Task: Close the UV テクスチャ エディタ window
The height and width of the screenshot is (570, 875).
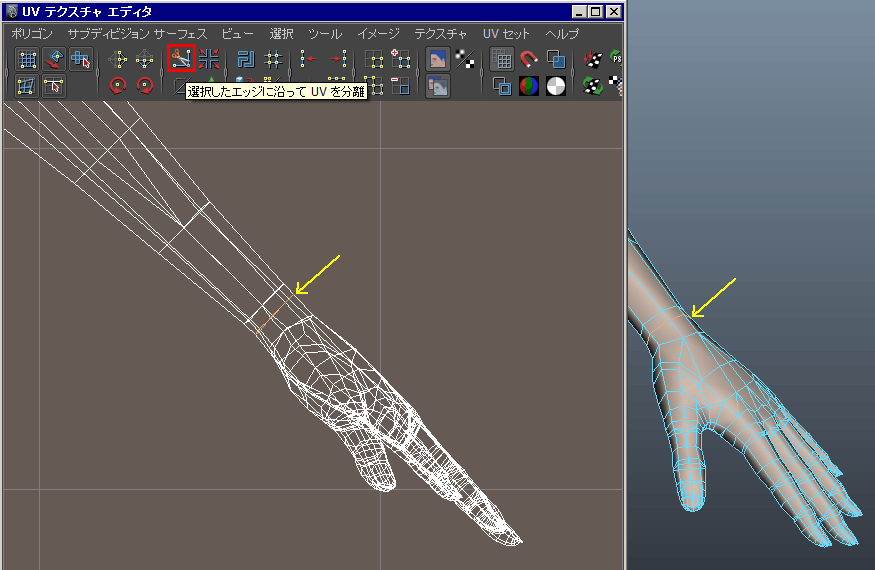Action: [x=614, y=11]
